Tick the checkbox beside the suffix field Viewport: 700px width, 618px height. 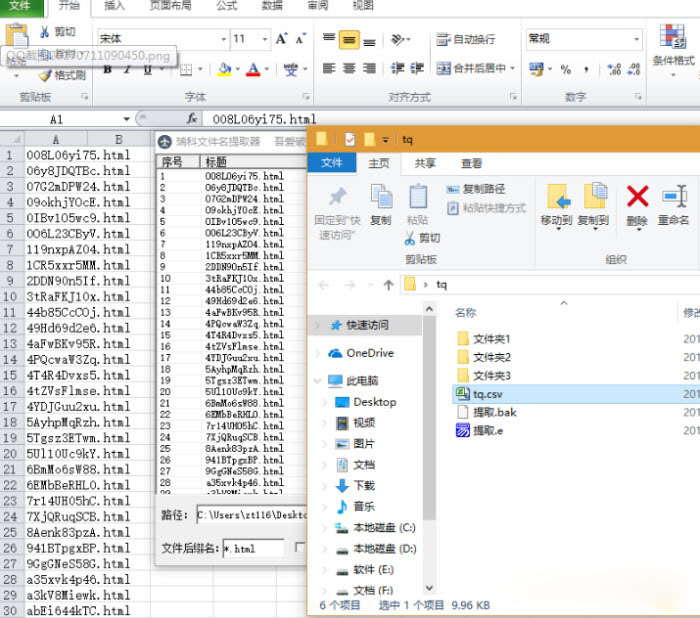300,547
